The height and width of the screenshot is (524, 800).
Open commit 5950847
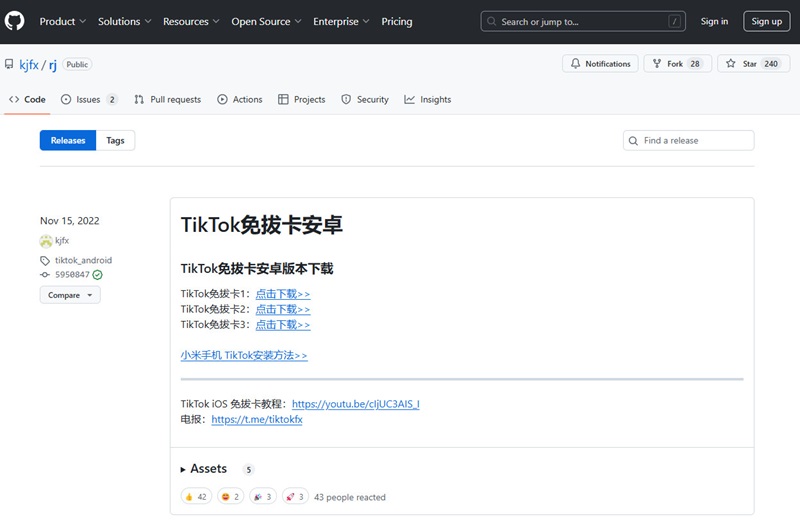point(72,275)
